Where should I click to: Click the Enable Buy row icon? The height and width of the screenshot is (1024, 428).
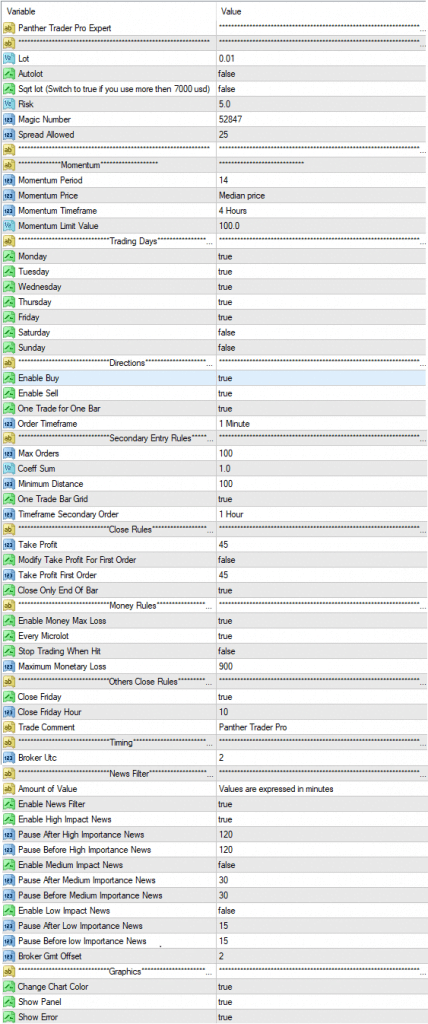click(x=8, y=378)
